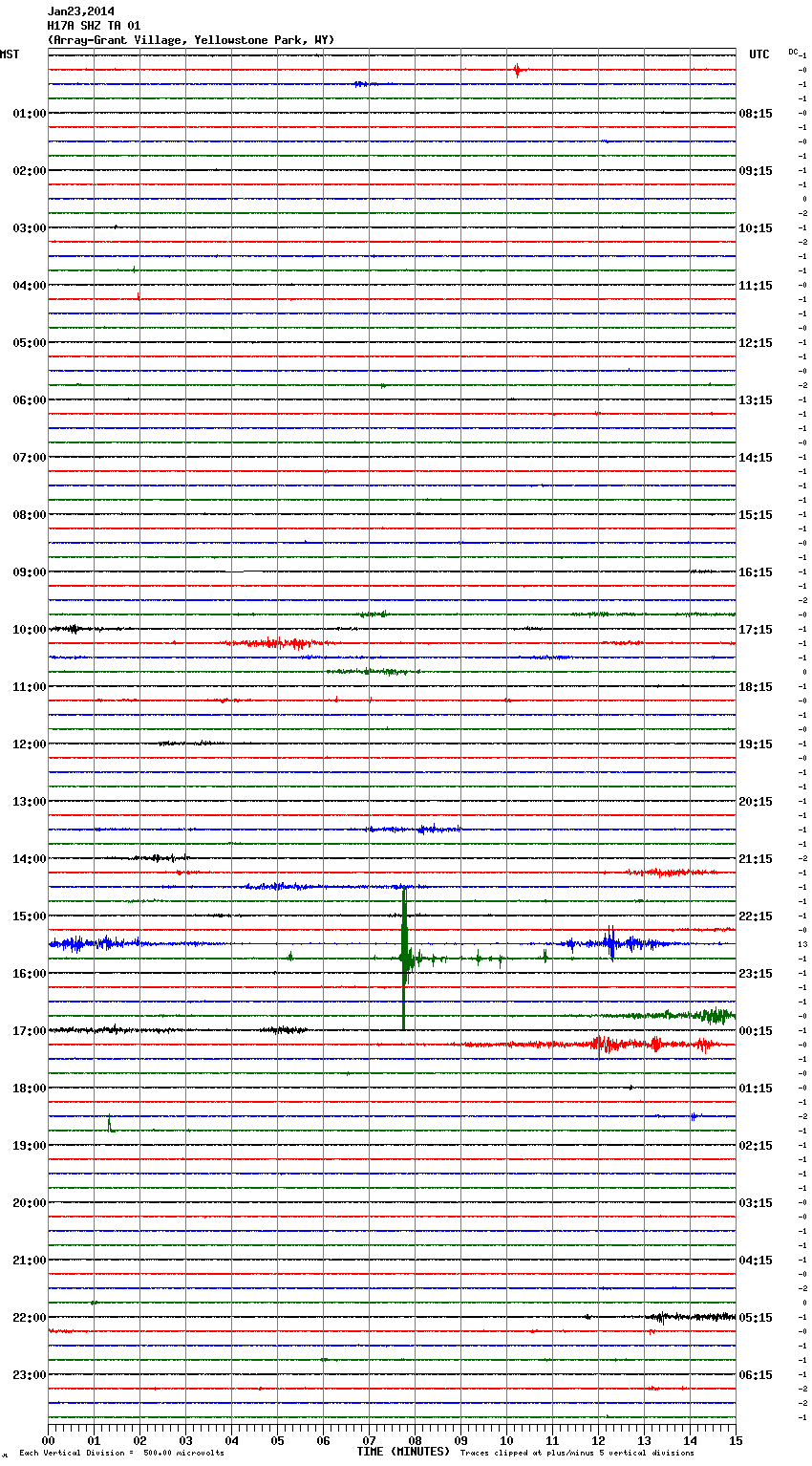Select the 10:00 MST time label

click(30, 630)
